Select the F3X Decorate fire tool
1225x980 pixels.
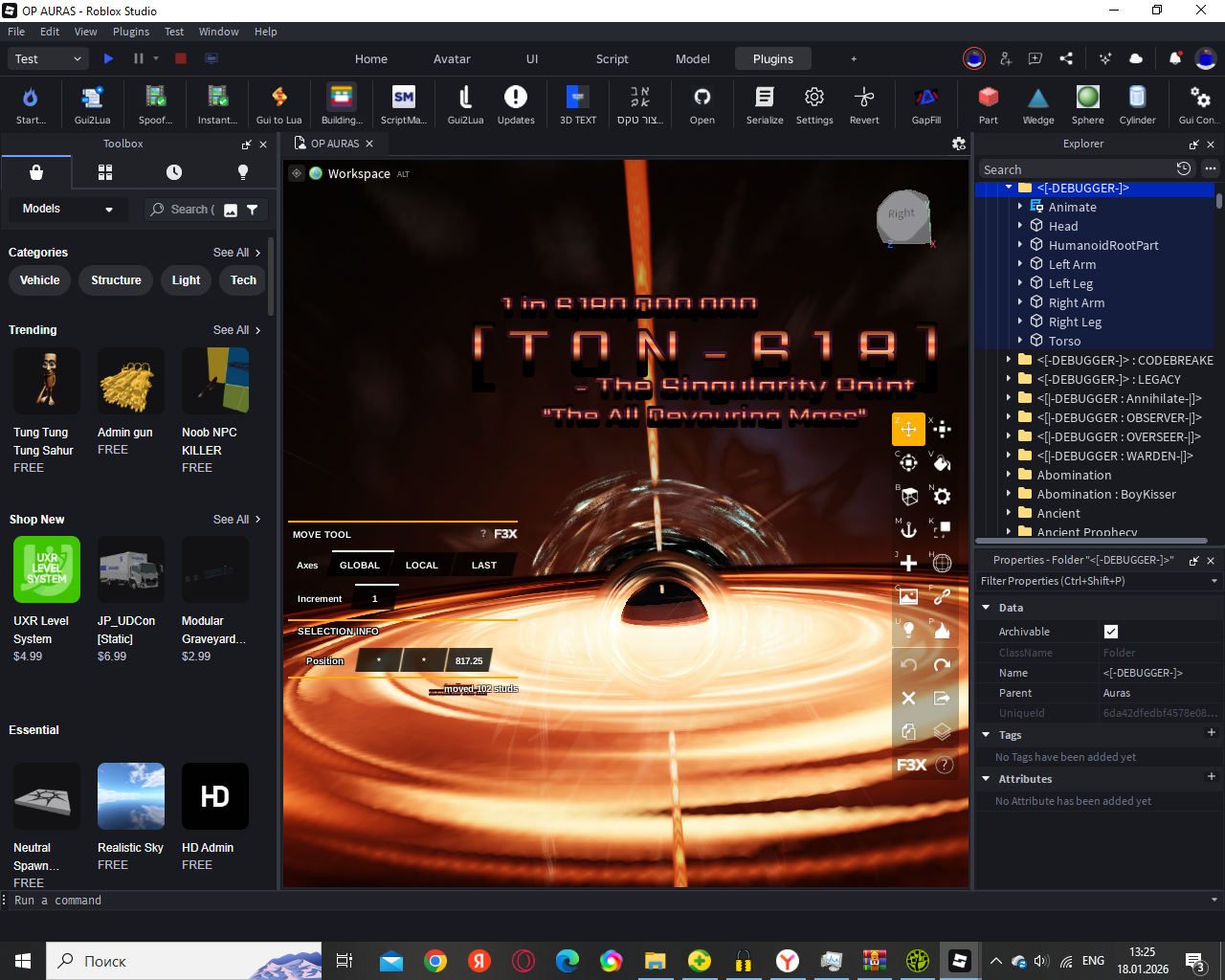pos(942,630)
